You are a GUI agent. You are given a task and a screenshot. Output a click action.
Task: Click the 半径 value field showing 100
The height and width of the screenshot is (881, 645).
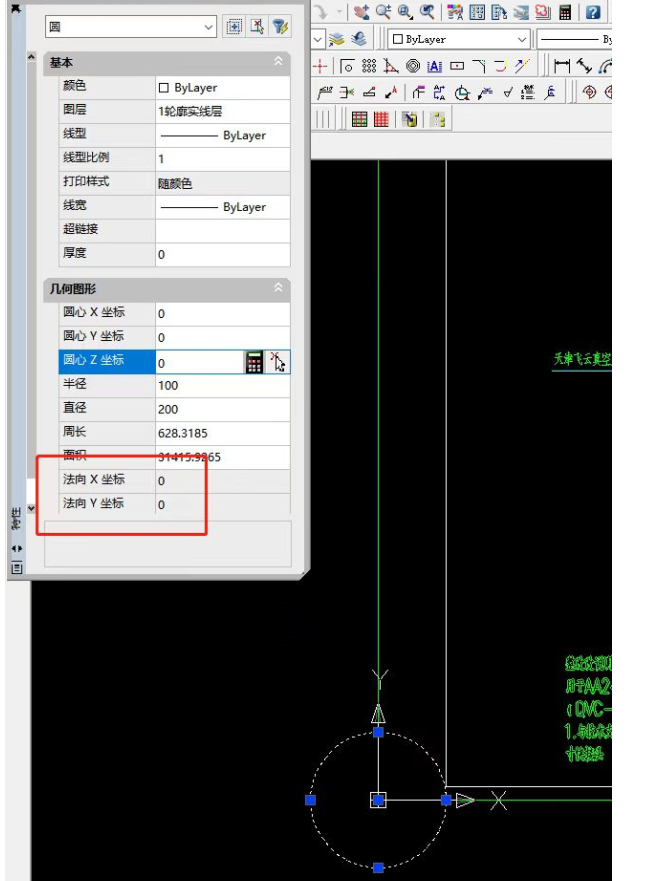(221, 386)
